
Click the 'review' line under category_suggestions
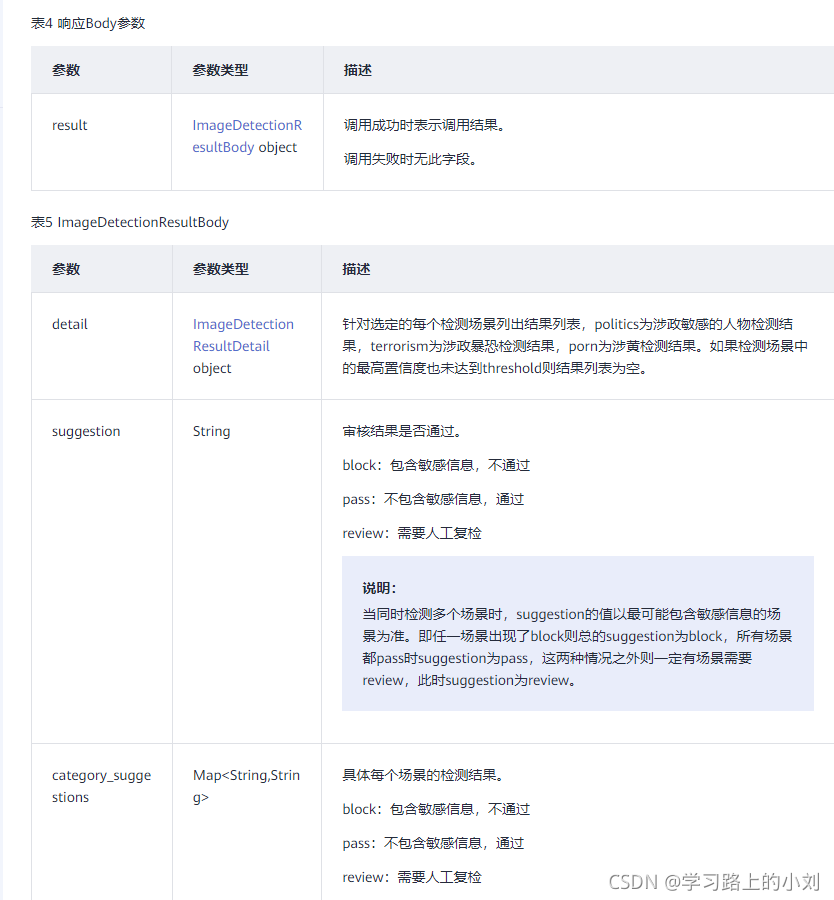coord(412,878)
